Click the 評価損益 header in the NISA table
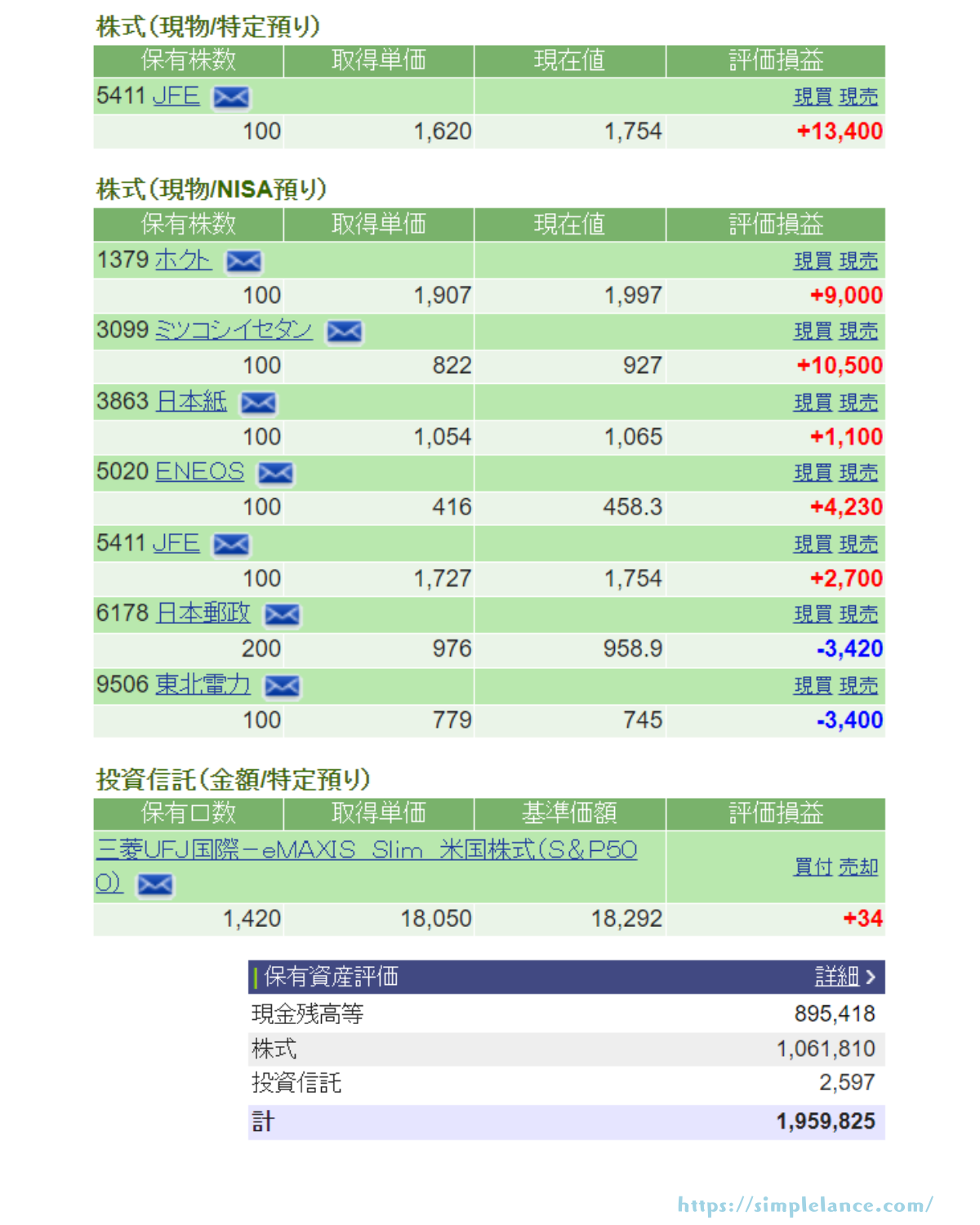Screen dimensions: 980x1225 coord(775,225)
